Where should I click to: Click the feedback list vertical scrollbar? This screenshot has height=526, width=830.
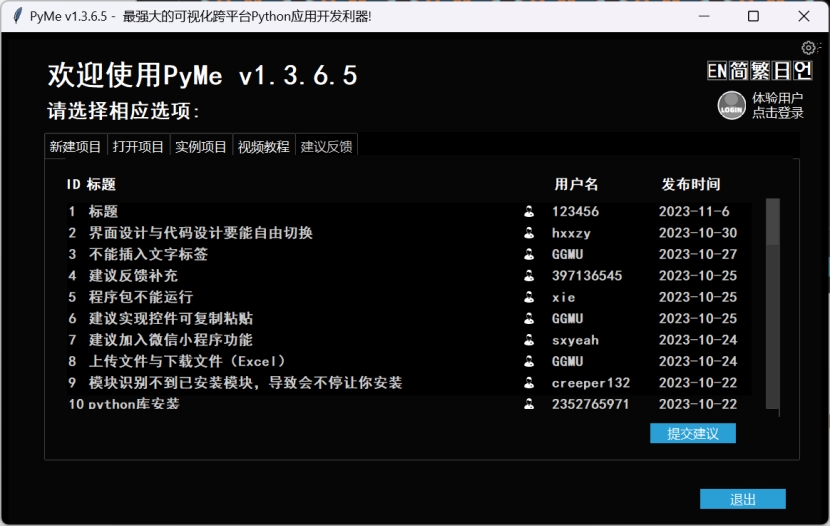coord(772,300)
